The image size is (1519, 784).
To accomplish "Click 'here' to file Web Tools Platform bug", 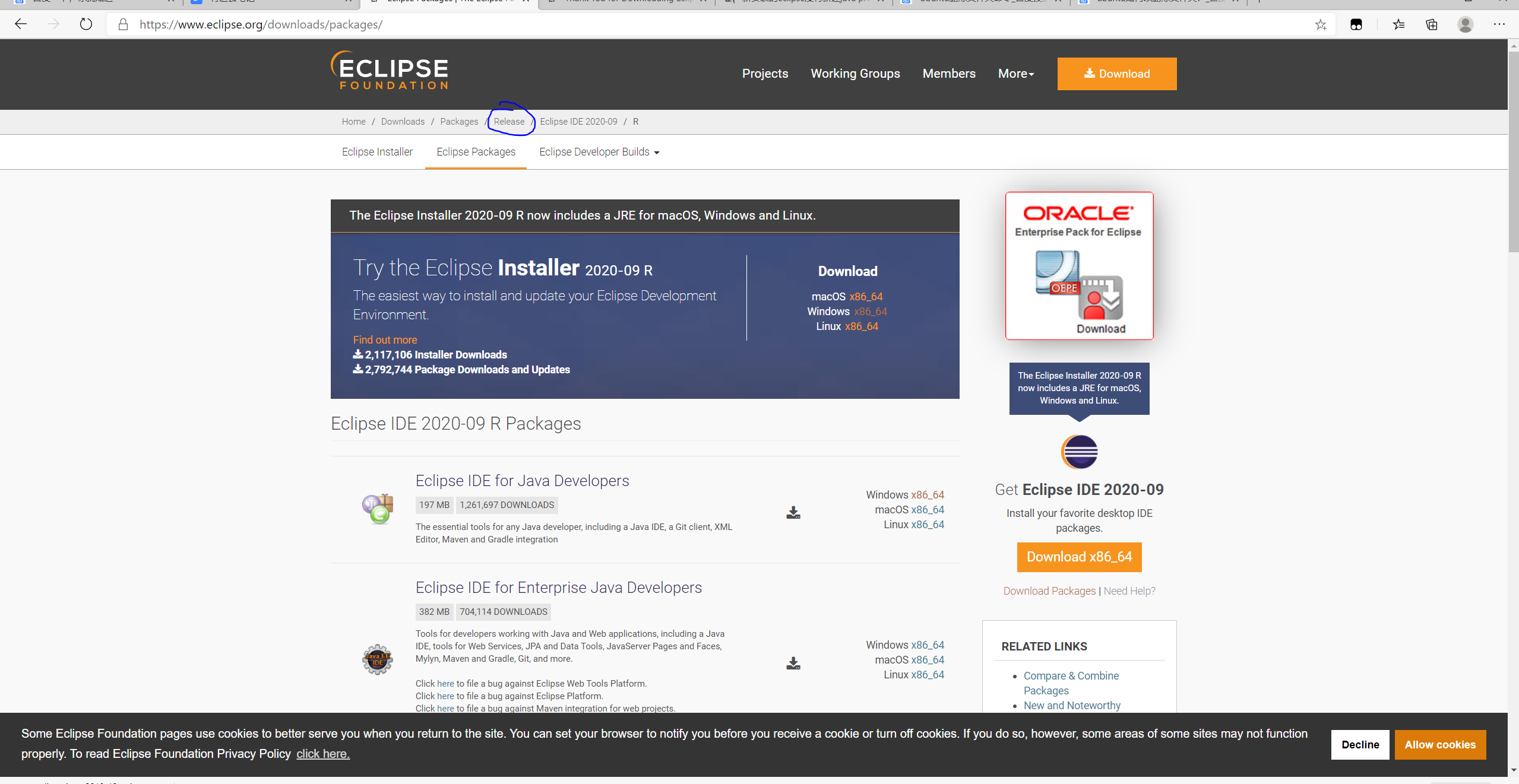I will [x=445, y=684].
